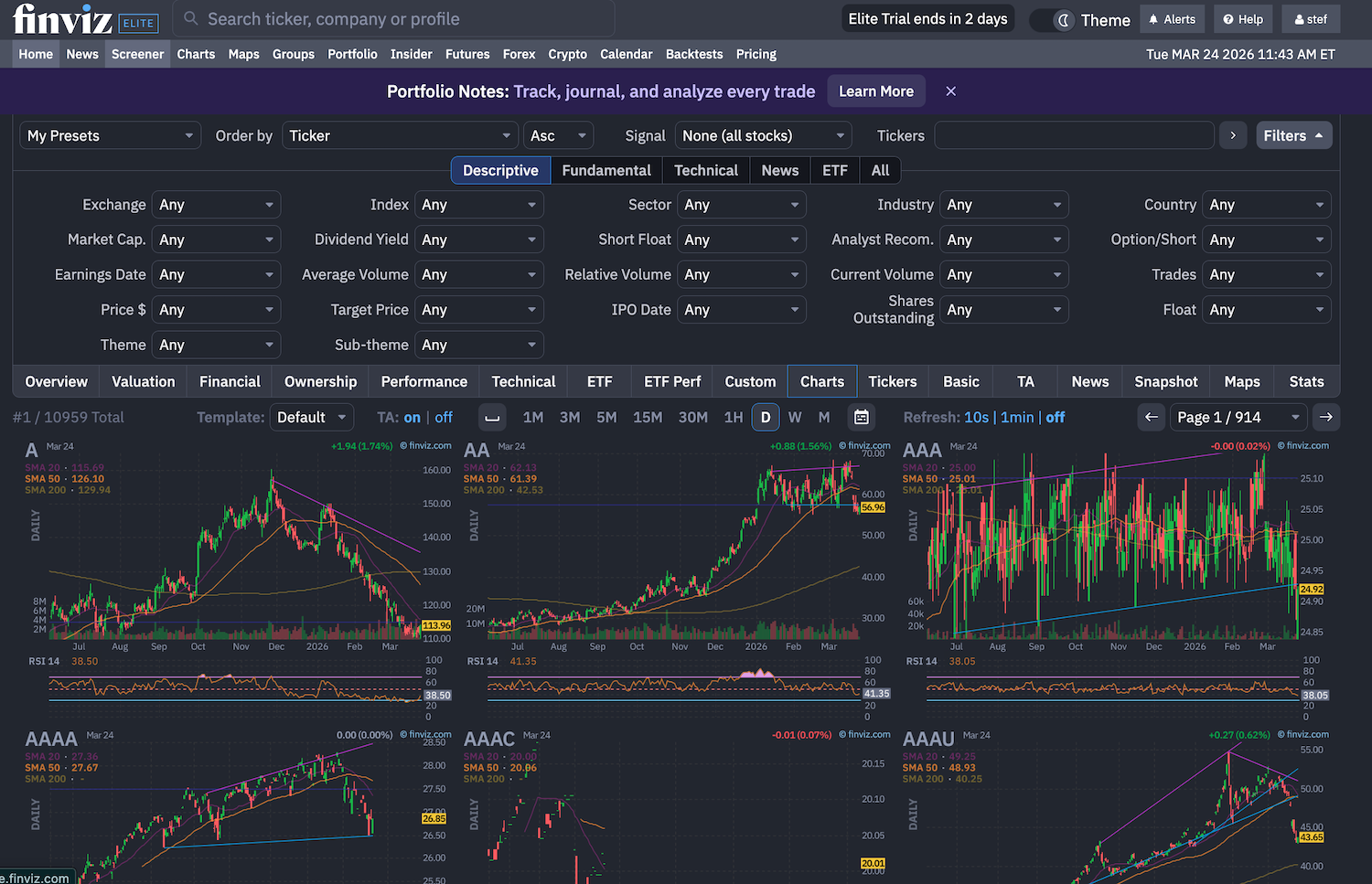Open the Performance view tab

[423, 382]
